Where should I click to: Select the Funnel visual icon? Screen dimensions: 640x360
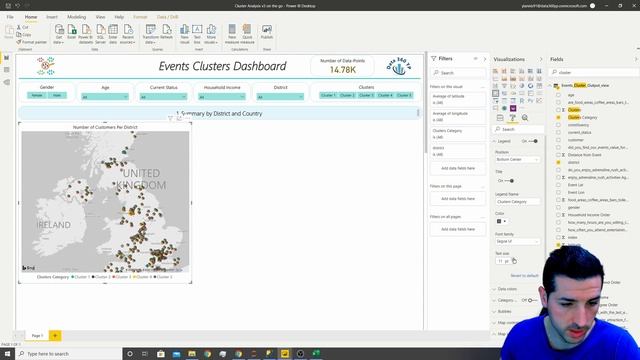504,86
